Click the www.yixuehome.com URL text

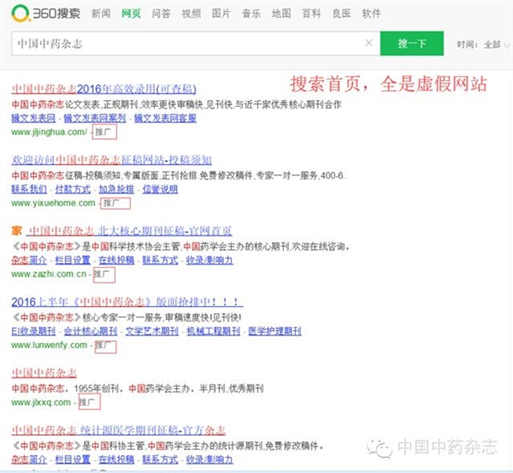click(x=53, y=203)
